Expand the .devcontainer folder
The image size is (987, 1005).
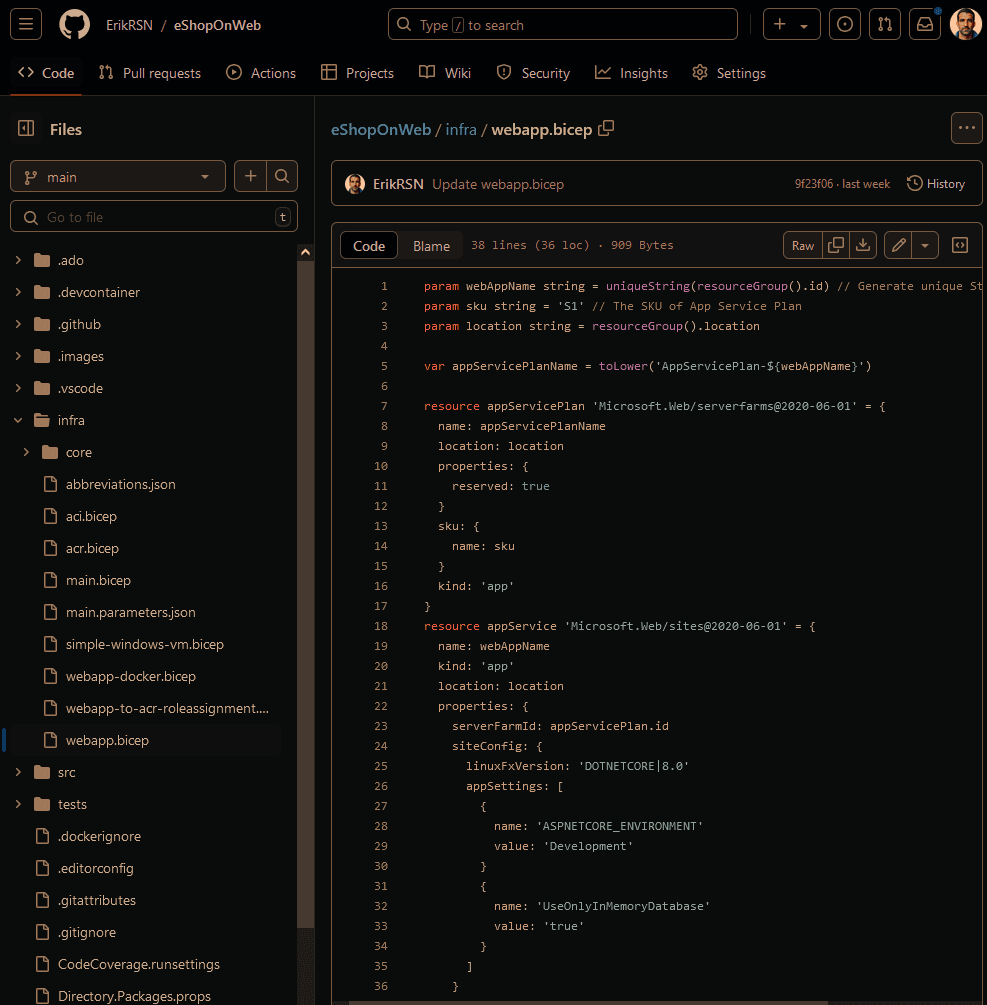click(x=18, y=292)
